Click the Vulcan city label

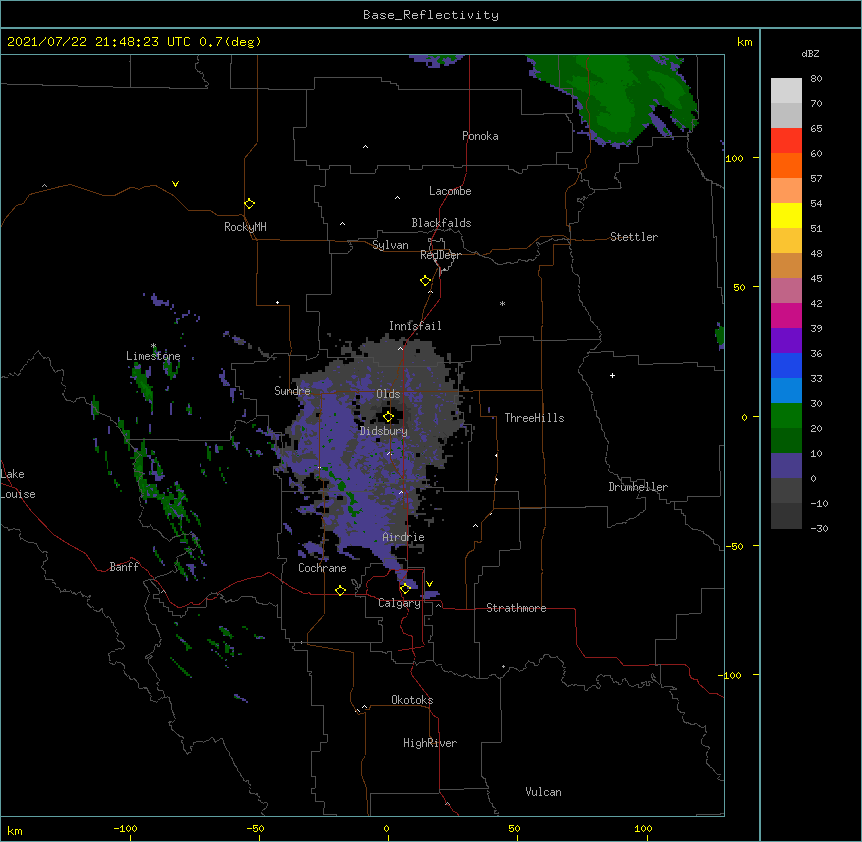(543, 792)
